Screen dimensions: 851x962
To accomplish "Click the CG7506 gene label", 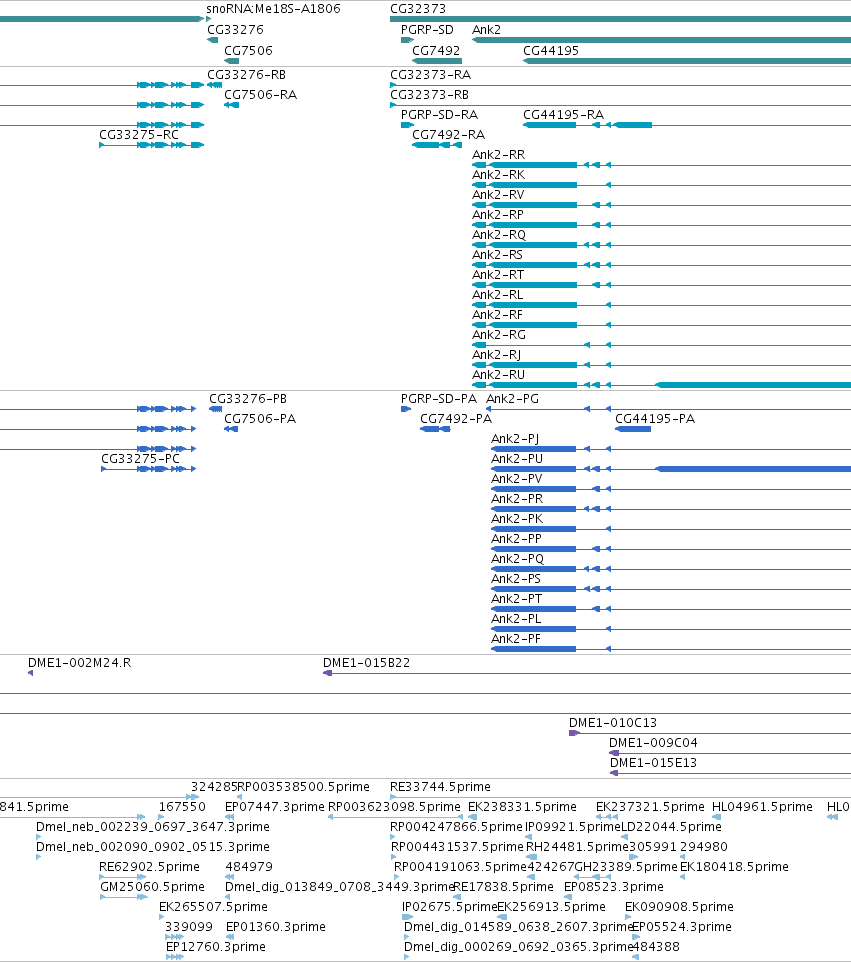I will (248, 51).
